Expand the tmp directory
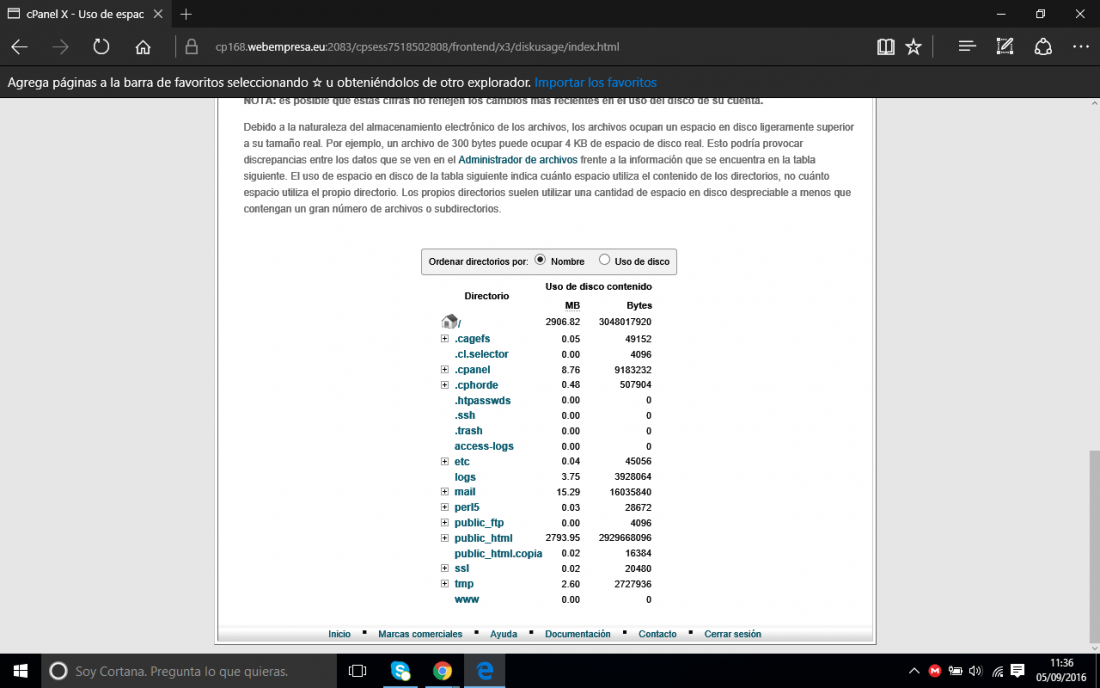 point(444,584)
